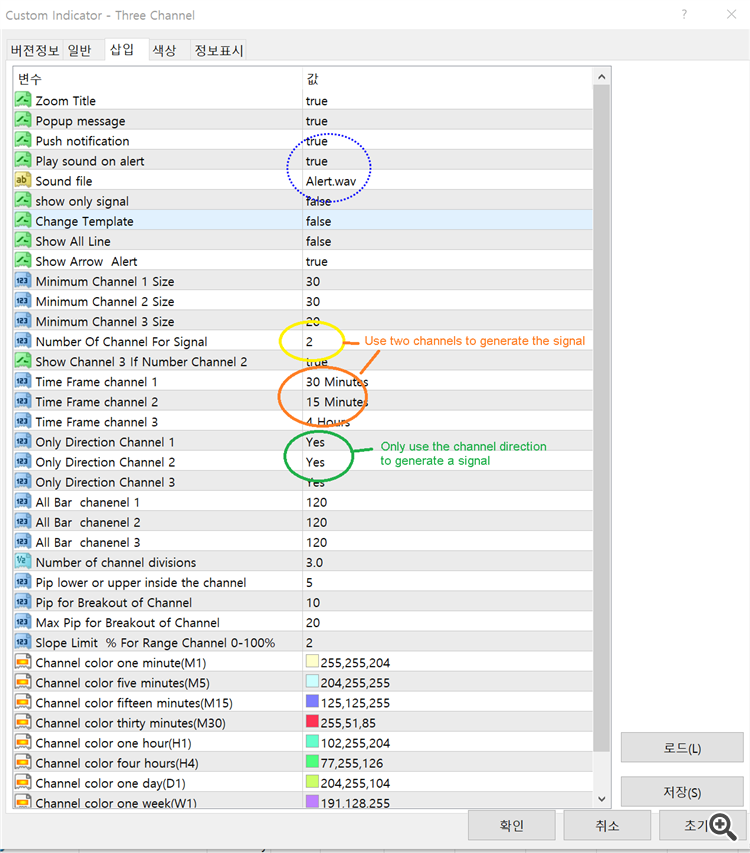Click the 저장(S) save button
Viewport: 750px width, 853px height.
(682, 792)
